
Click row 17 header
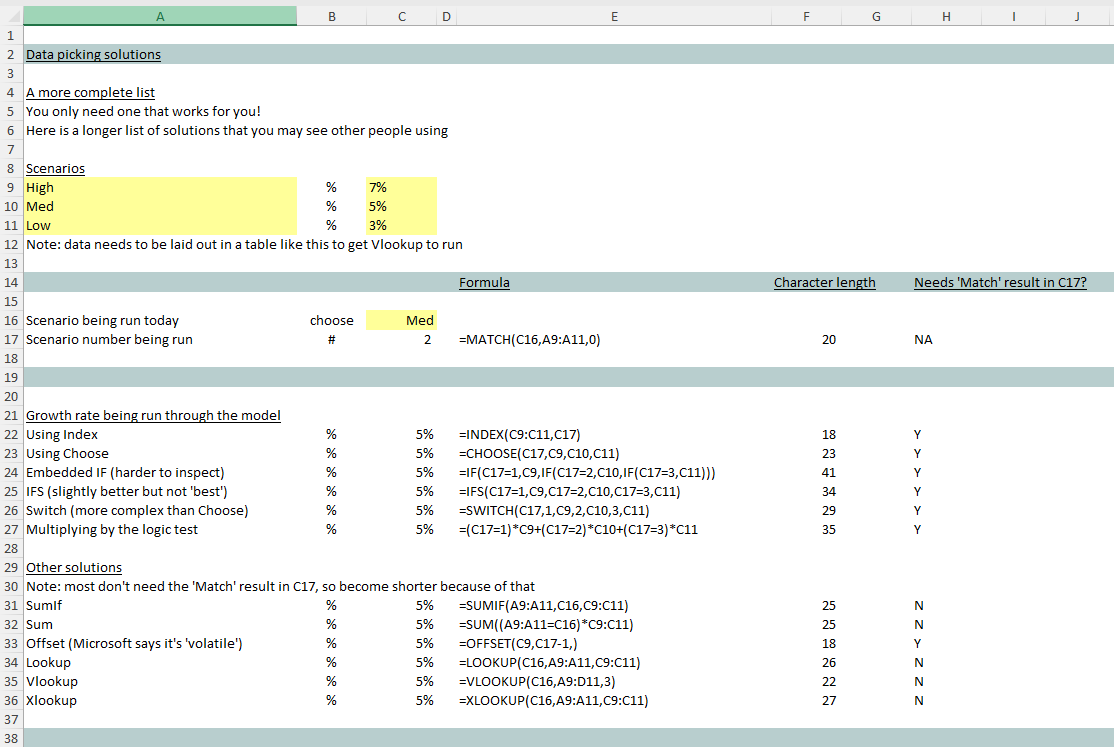point(11,340)
